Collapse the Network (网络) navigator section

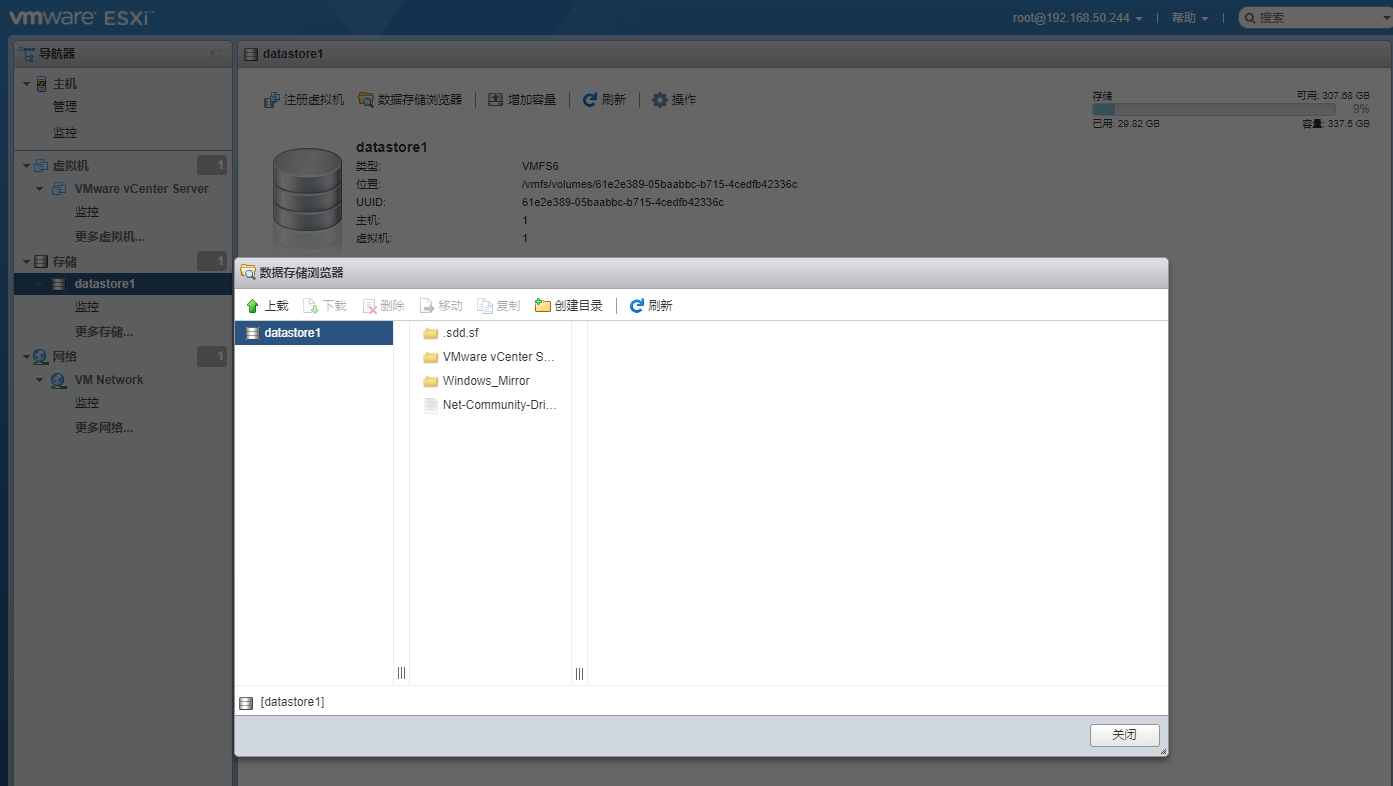[x=27, y=357]
